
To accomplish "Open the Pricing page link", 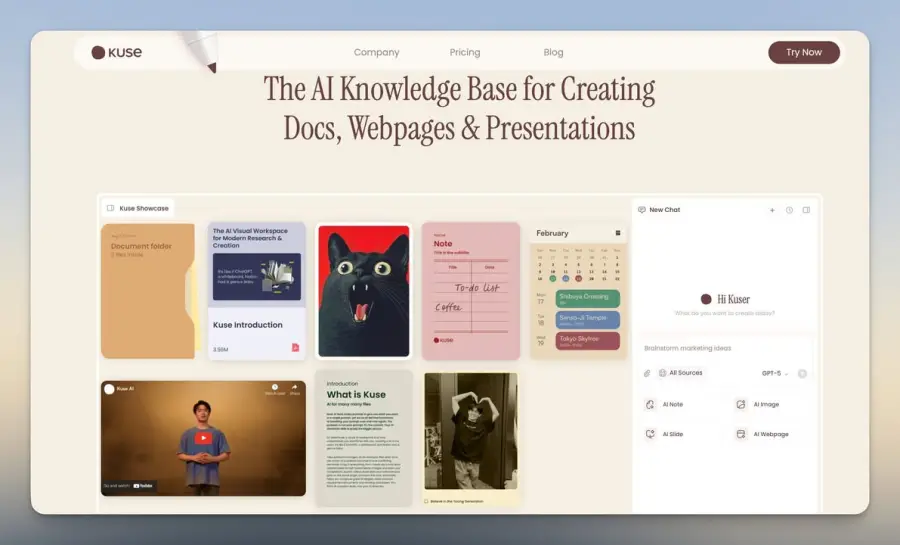I will pos(465,52).
